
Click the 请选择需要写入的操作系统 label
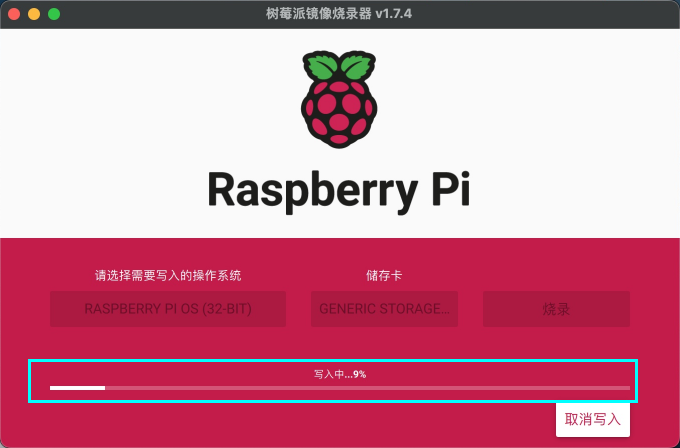168,275
